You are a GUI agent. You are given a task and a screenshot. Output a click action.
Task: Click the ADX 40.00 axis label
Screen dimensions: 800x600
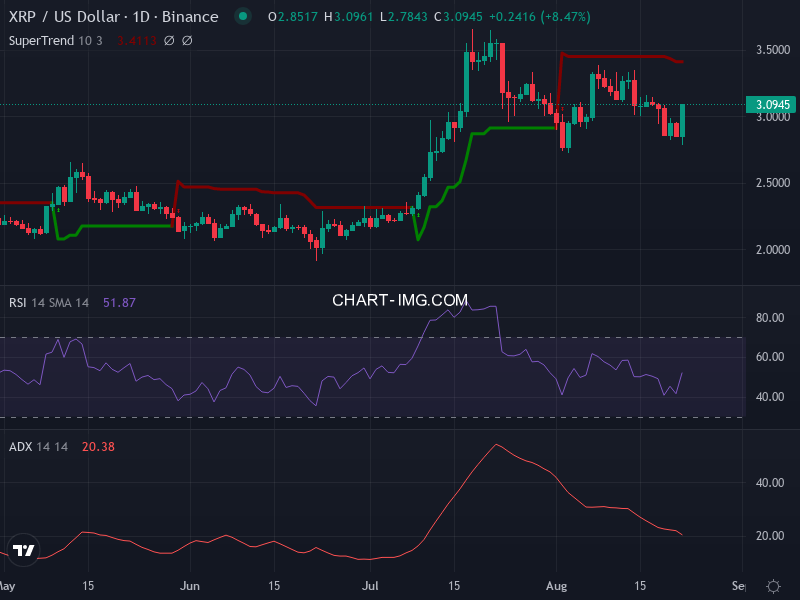click(x=770, y=483)
